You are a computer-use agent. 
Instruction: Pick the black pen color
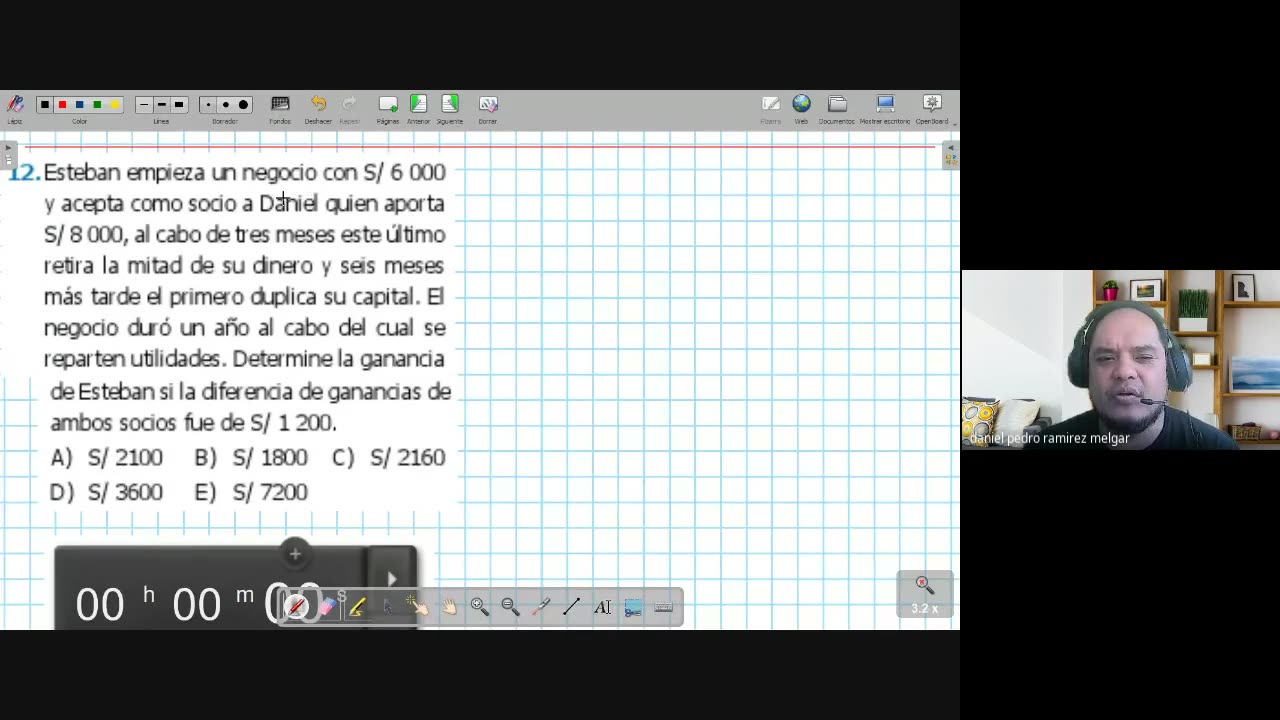(x=45, y=104)
